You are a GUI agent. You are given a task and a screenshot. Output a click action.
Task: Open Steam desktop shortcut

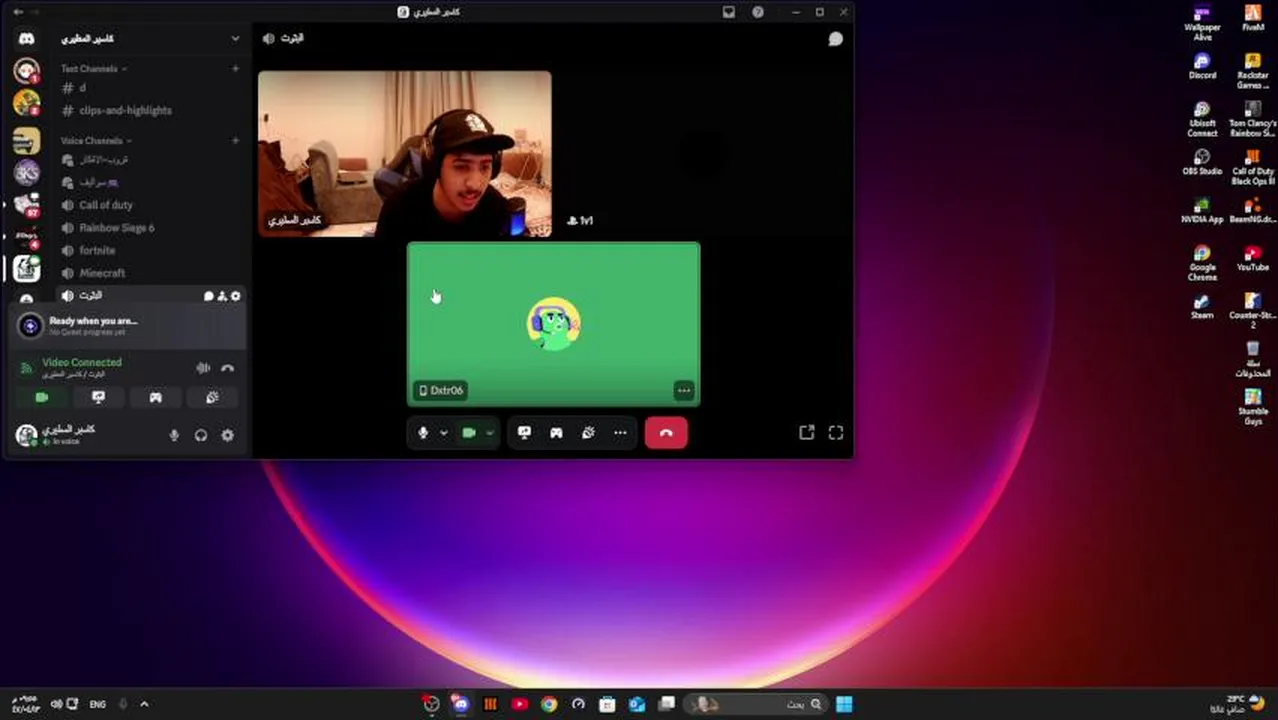coord(1202,307)
